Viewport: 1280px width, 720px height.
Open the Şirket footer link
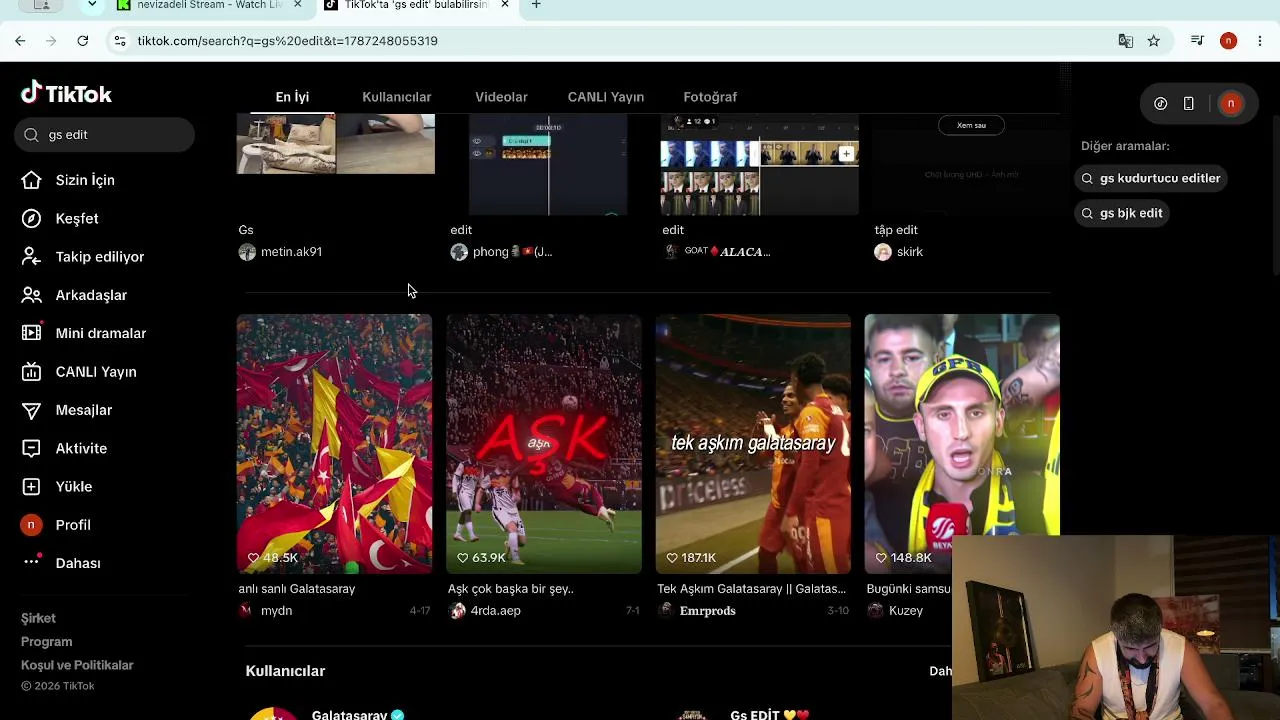[x=38, y=618]
